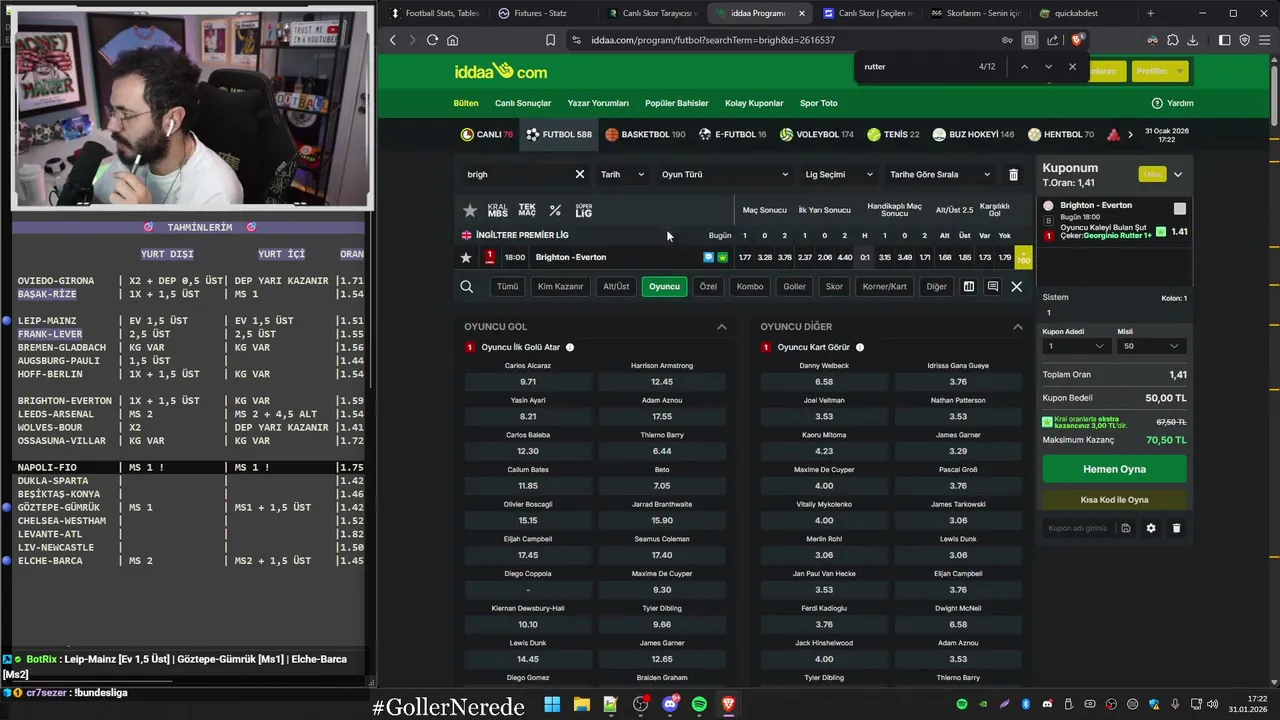This screenshot has height=720, width=1280.
Task: Click the percentage filter icon
Action: [555, 210]
